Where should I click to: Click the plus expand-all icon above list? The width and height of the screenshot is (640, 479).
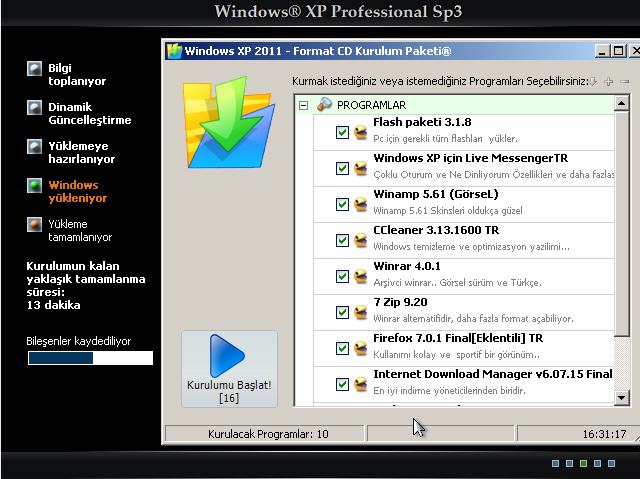tap(609, 82)
